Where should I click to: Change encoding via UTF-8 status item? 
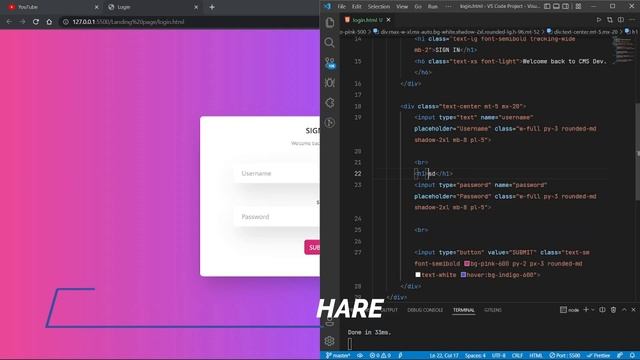(x=498, y=356)
